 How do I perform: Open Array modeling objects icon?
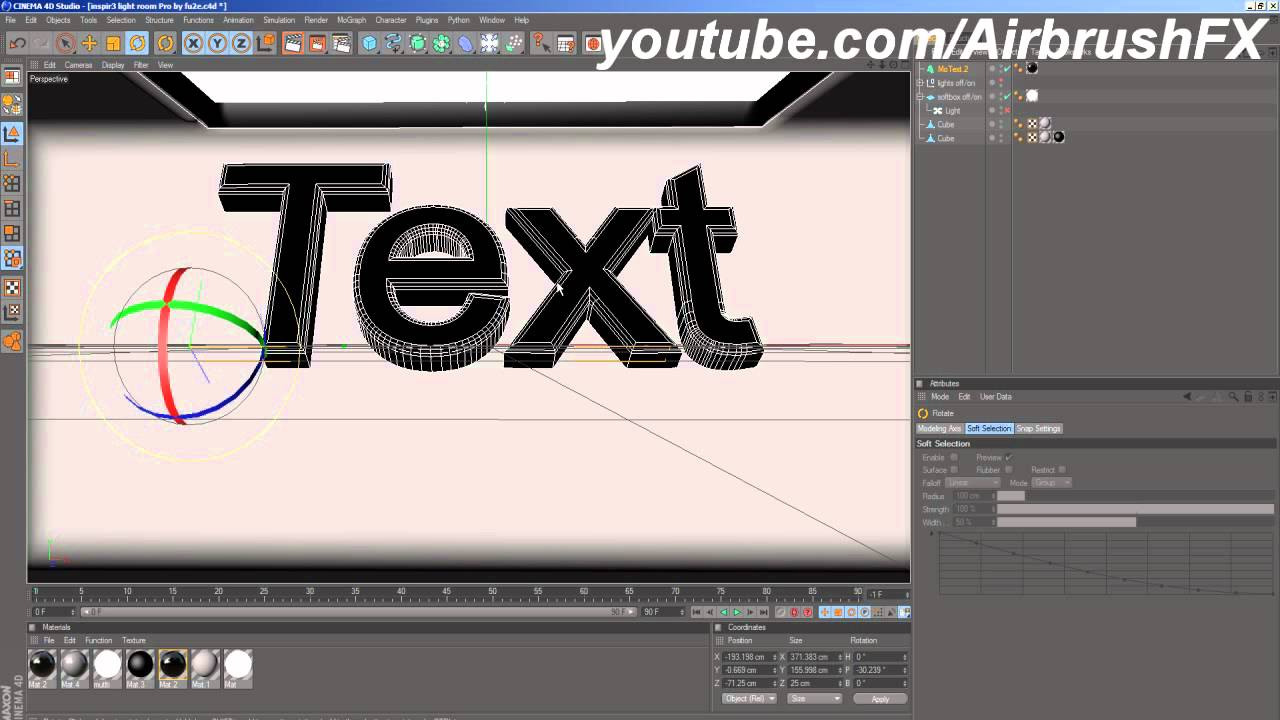[441, 43]
